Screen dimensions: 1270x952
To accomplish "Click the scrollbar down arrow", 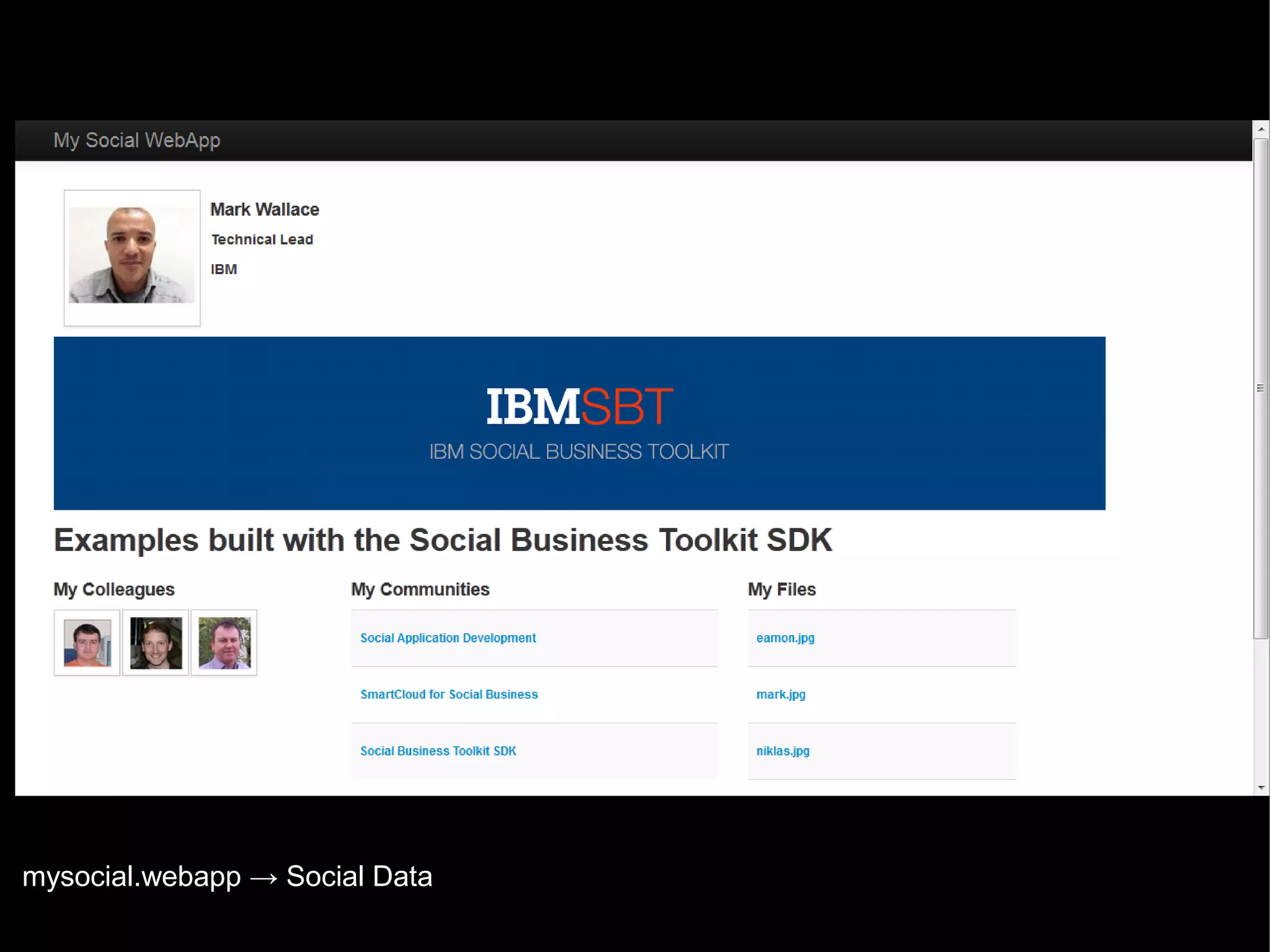I will (x=1261, y=788).
